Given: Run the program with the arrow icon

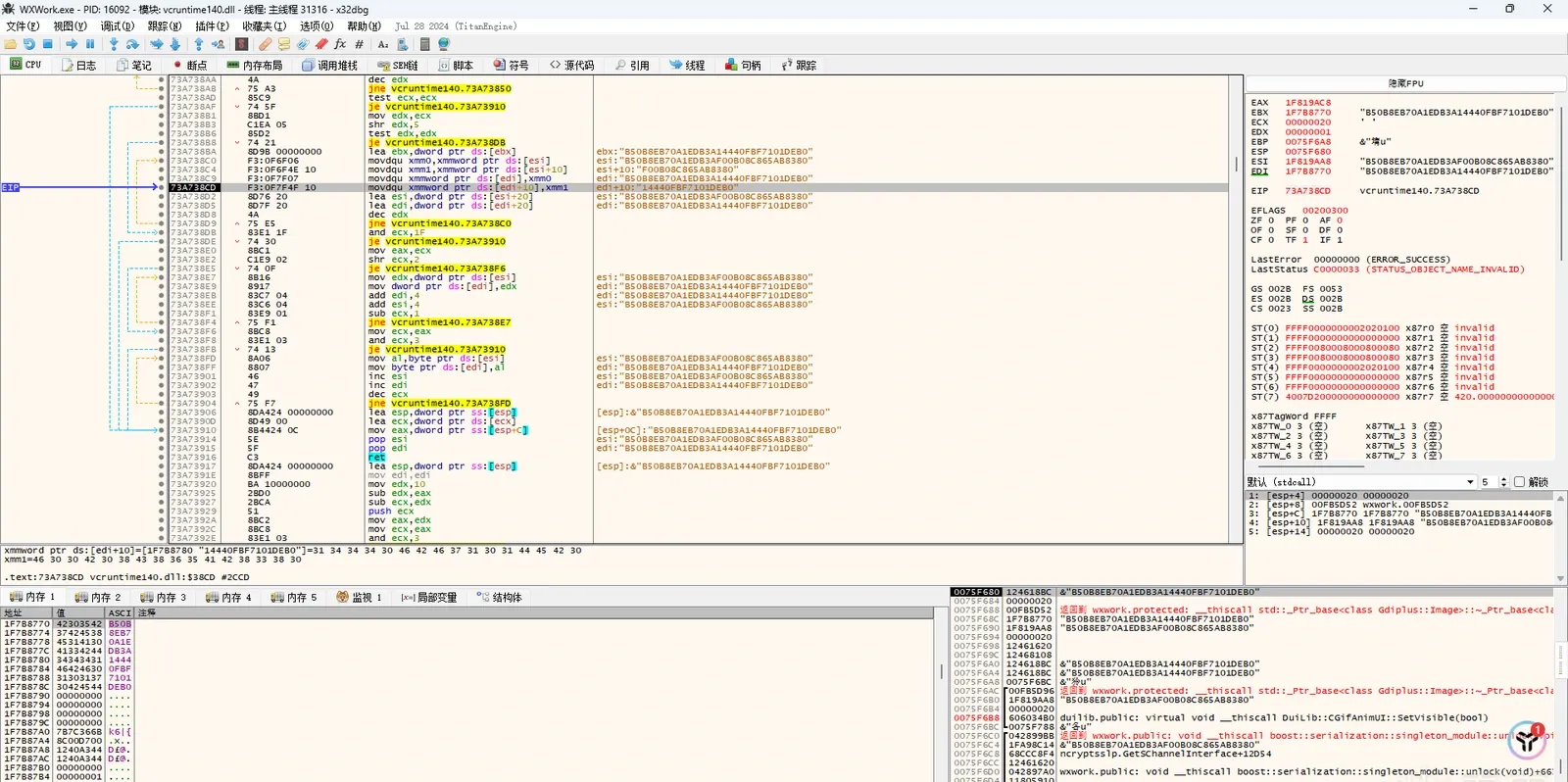Looking at the screenshot, I should click(72, 44).
